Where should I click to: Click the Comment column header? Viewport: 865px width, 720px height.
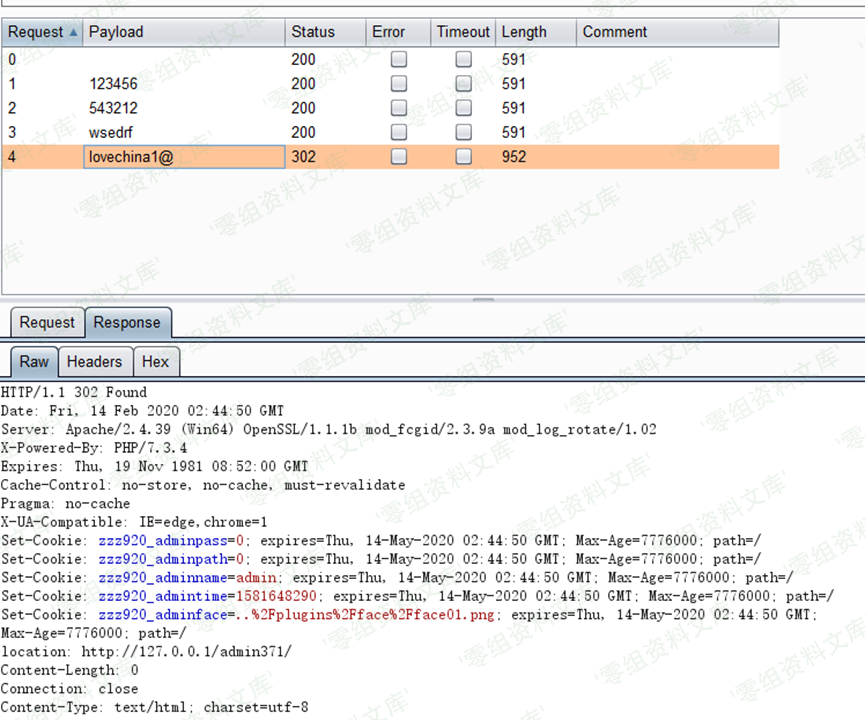coord(615,32)
